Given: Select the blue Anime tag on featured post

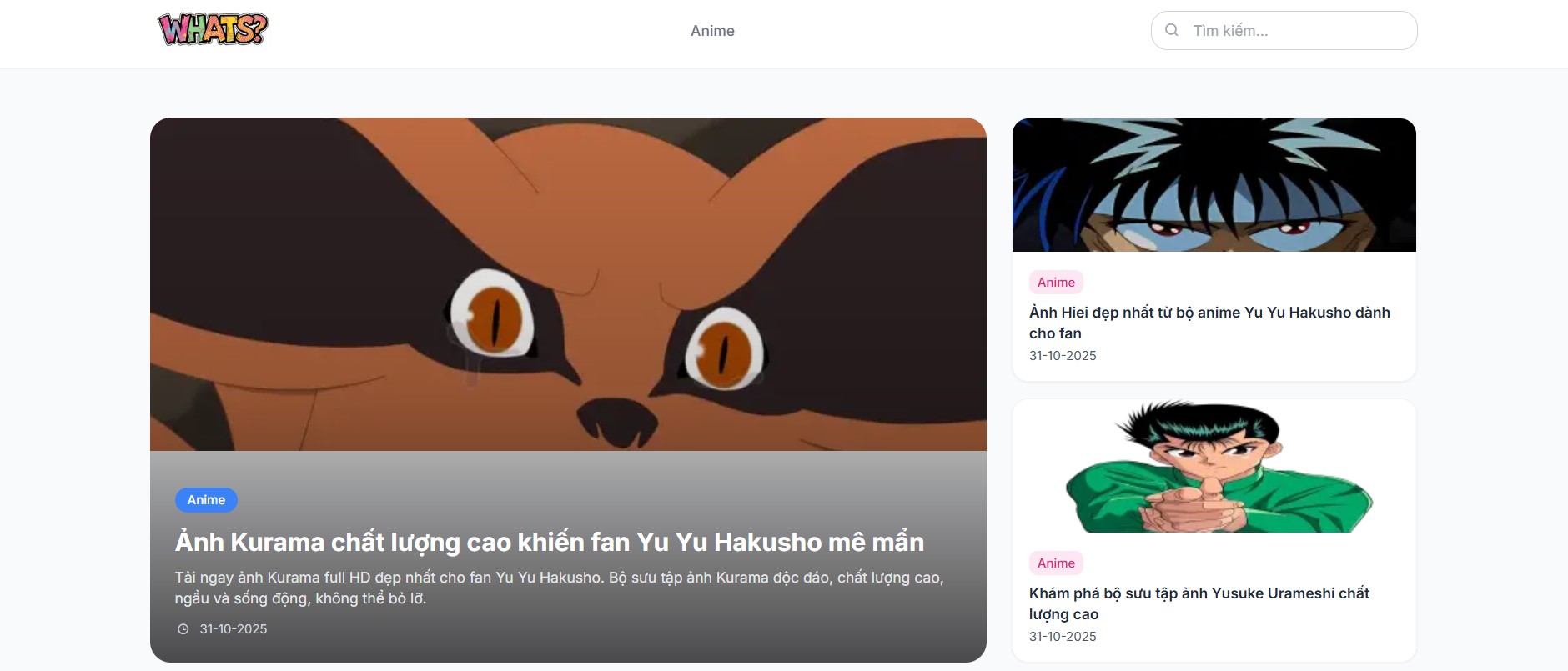Looking at the screenshot, I should 206,500.
